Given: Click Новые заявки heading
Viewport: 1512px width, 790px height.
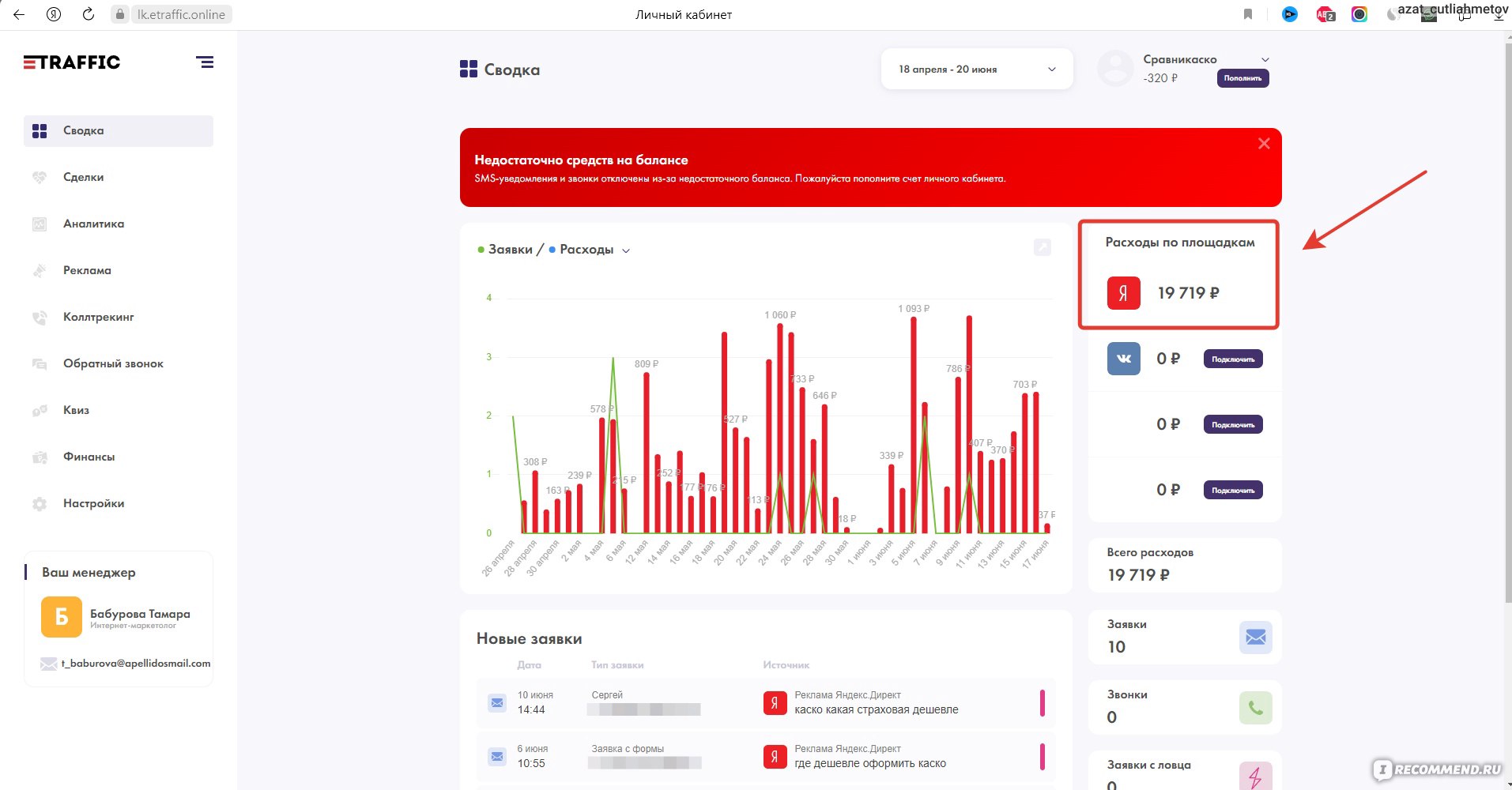Looking at the screenshot, I should tap(529, 639).
